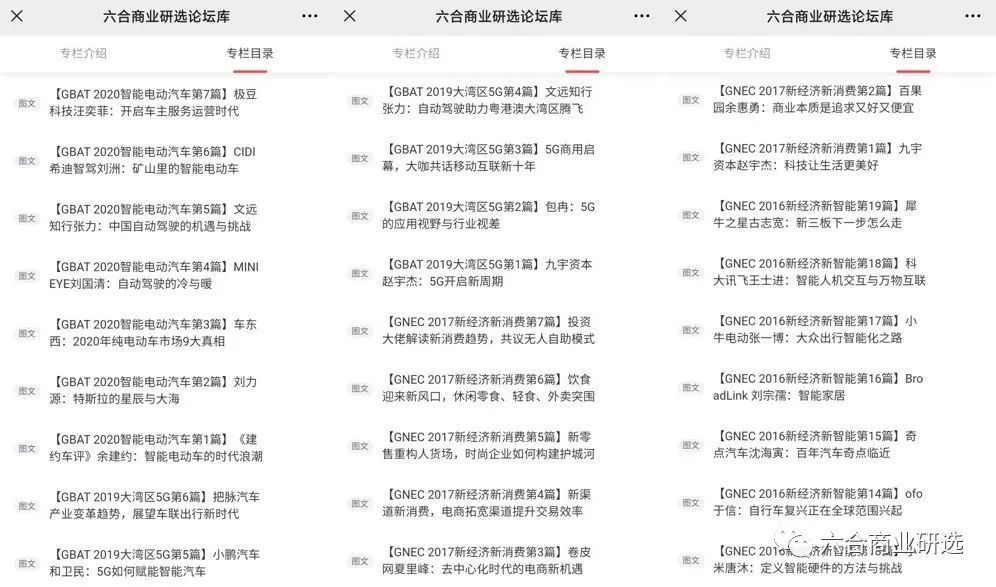
Task: Open article 九宇资本赵宇杰：5G开启新周期
Action: click(487, 273)
